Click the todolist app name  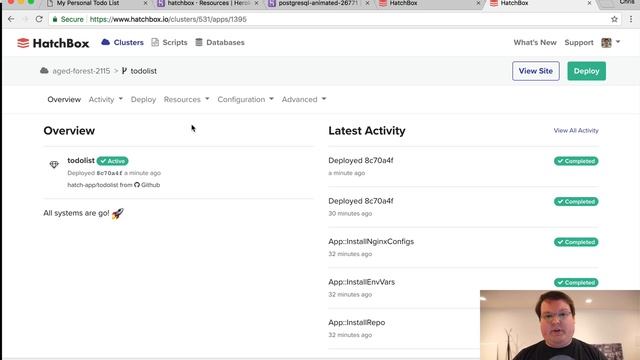point(81,161)
